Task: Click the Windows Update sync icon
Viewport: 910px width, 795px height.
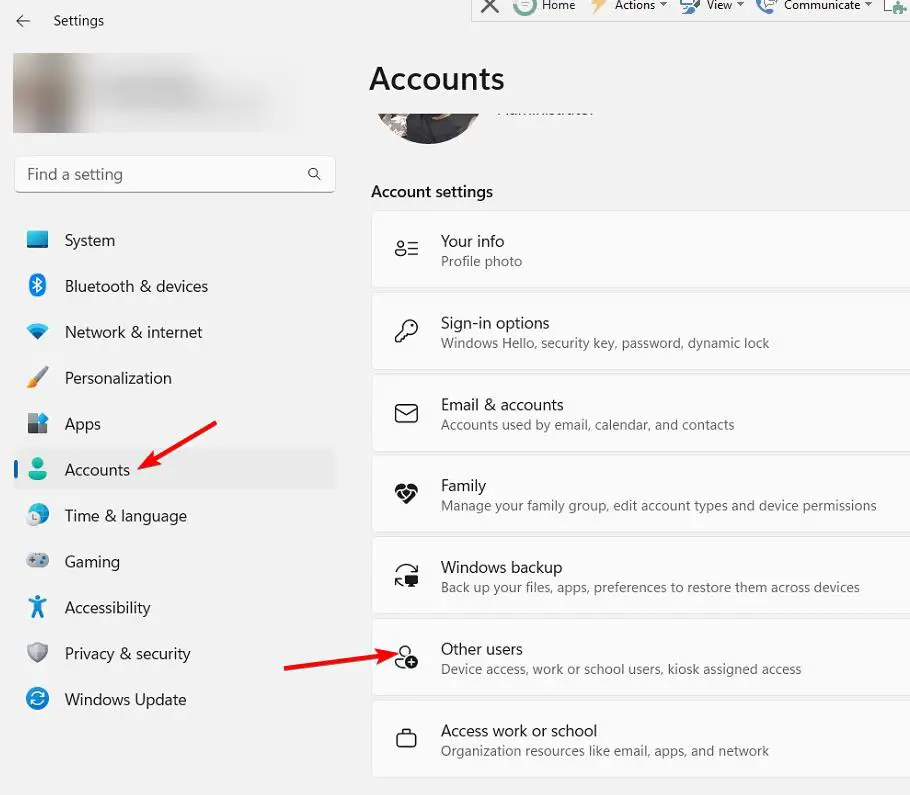Action: coord(38,699)
